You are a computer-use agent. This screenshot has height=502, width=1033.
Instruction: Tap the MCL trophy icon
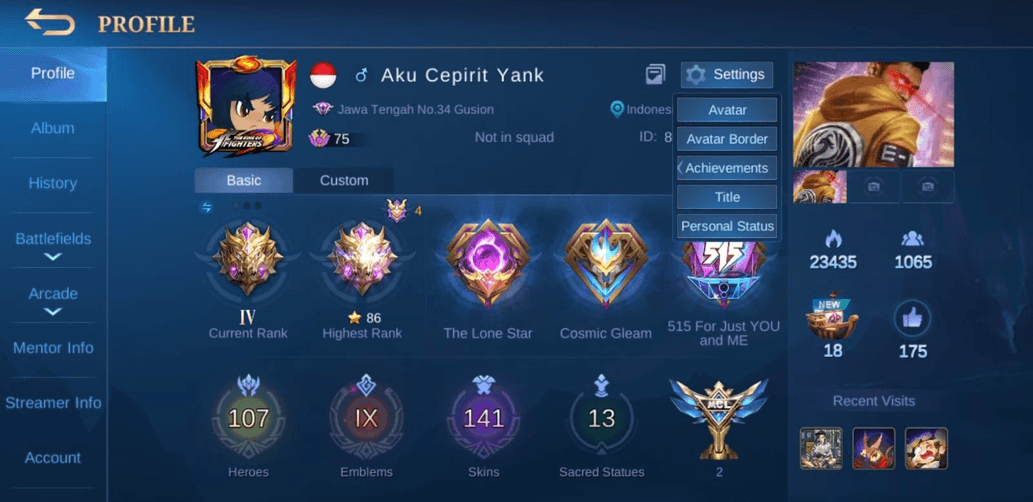coord(719,419)
